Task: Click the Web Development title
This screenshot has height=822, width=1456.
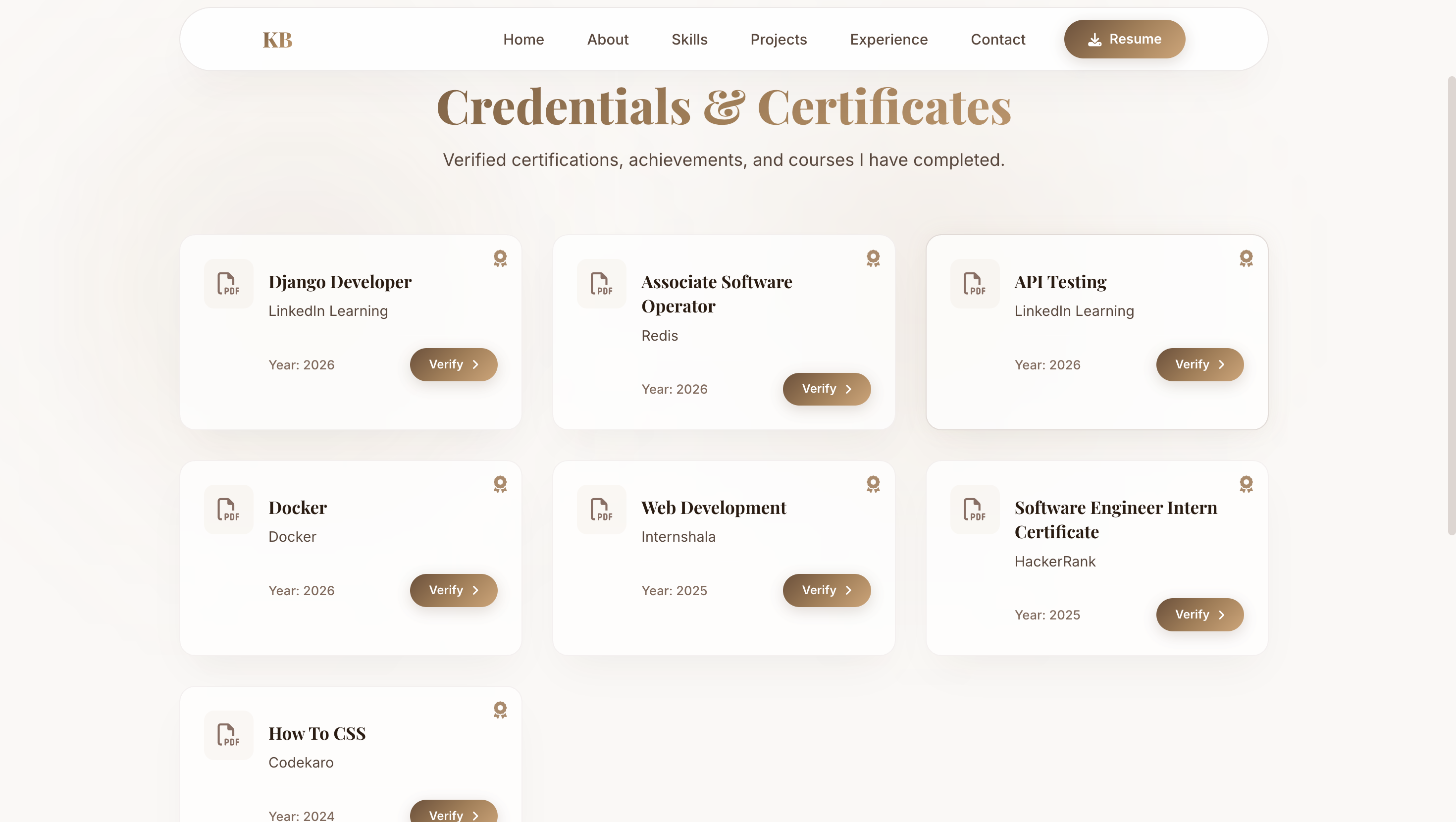Action: 713,507
